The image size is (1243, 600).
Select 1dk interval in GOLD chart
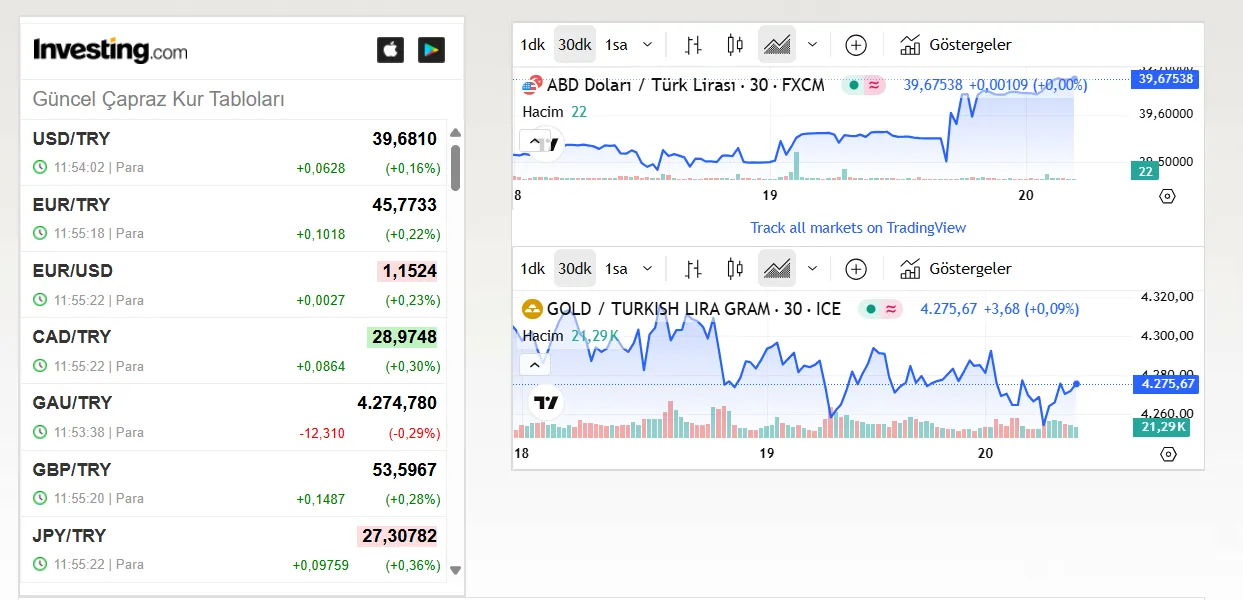pyautogui.click(x=532, y=268)
